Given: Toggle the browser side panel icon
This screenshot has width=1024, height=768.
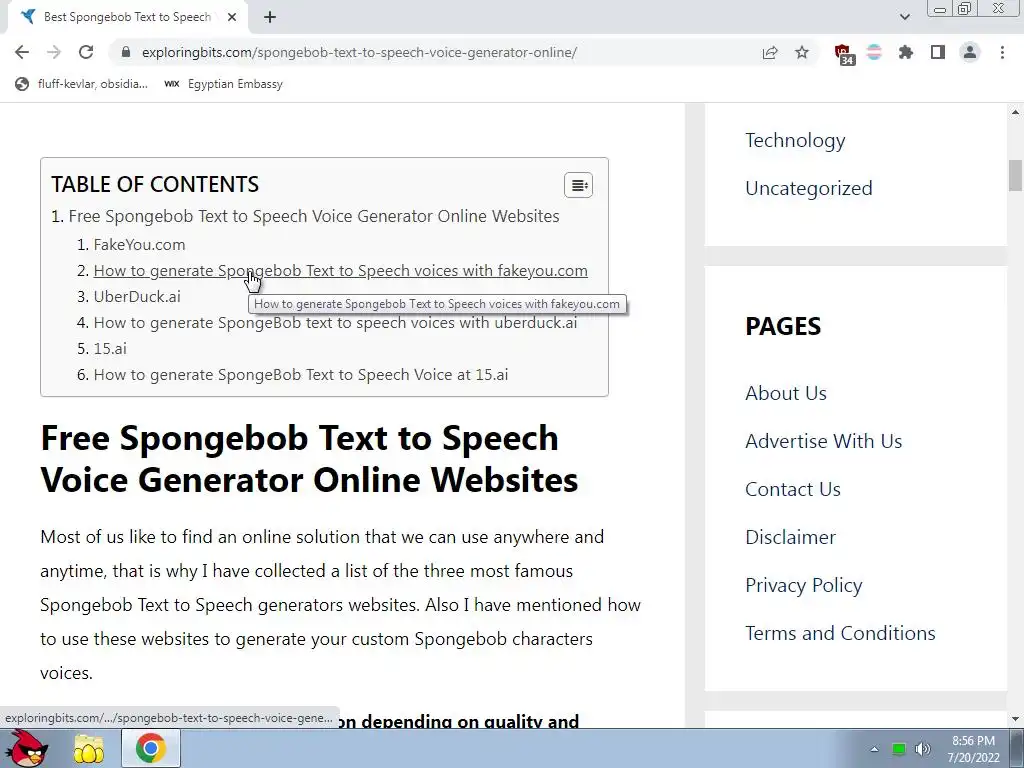Looking at the screenshot, I should pyautogui.click(x=938, y=52).
